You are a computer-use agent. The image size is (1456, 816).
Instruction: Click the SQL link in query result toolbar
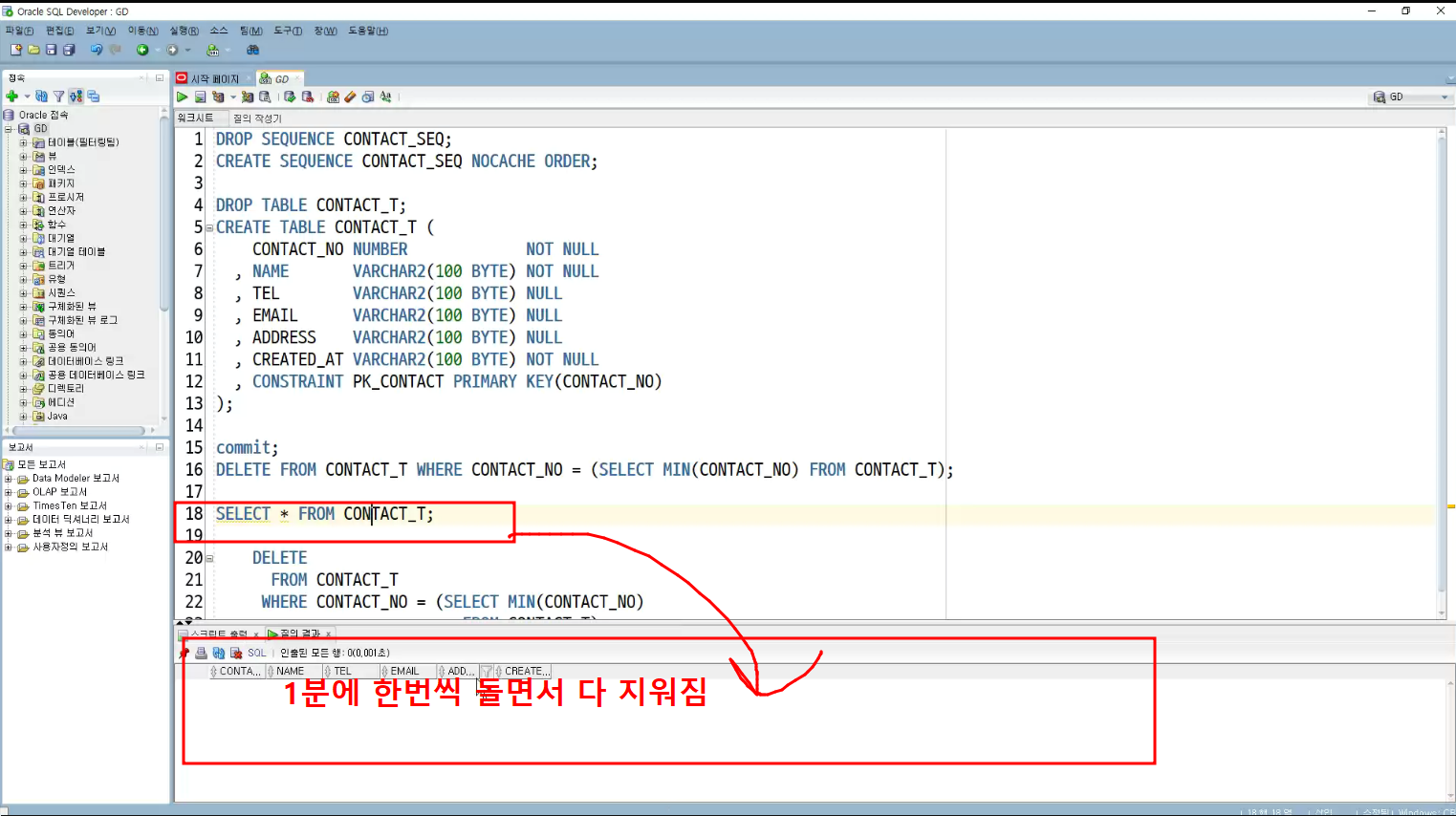(257, 654)
